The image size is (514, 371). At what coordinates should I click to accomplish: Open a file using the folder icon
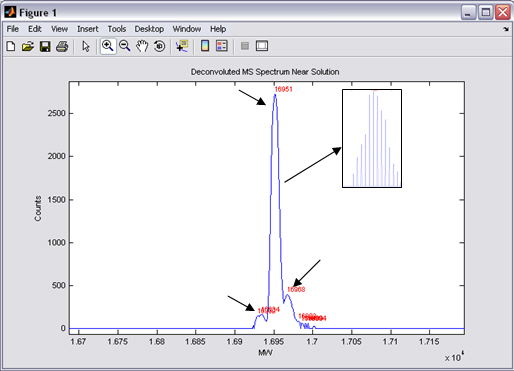(x=28, y=46)
